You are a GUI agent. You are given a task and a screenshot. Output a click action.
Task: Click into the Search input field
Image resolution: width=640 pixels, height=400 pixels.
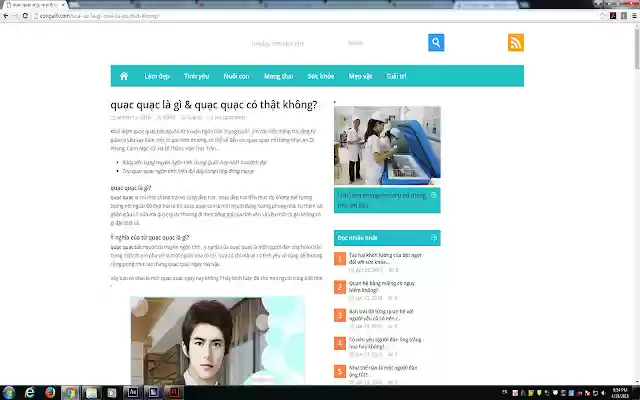tap(385, 43)
